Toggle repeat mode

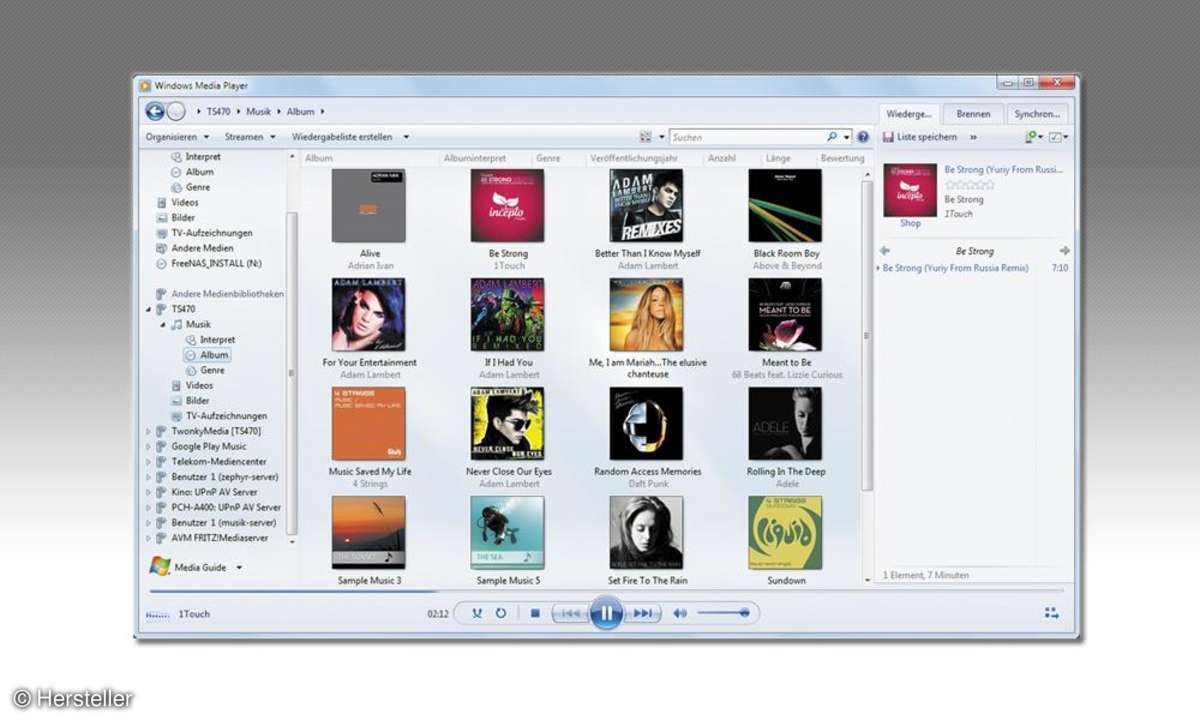coord(500,613)
